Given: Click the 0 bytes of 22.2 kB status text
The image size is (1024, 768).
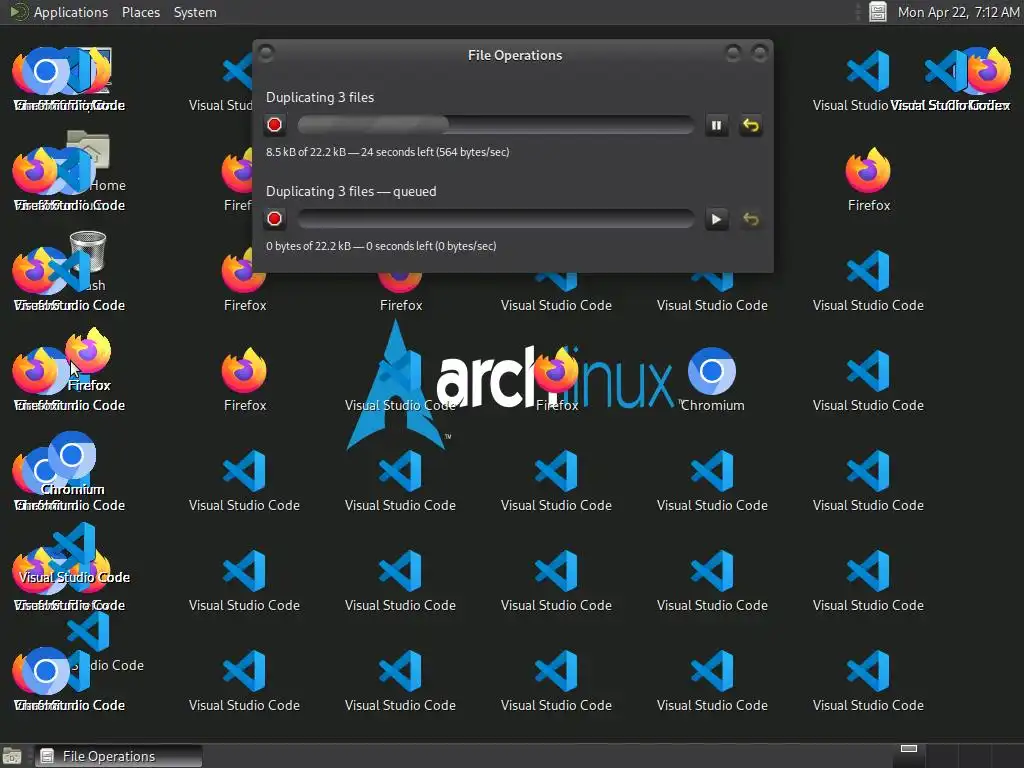Looking at the screenshot, I should (x=381, y=246).
